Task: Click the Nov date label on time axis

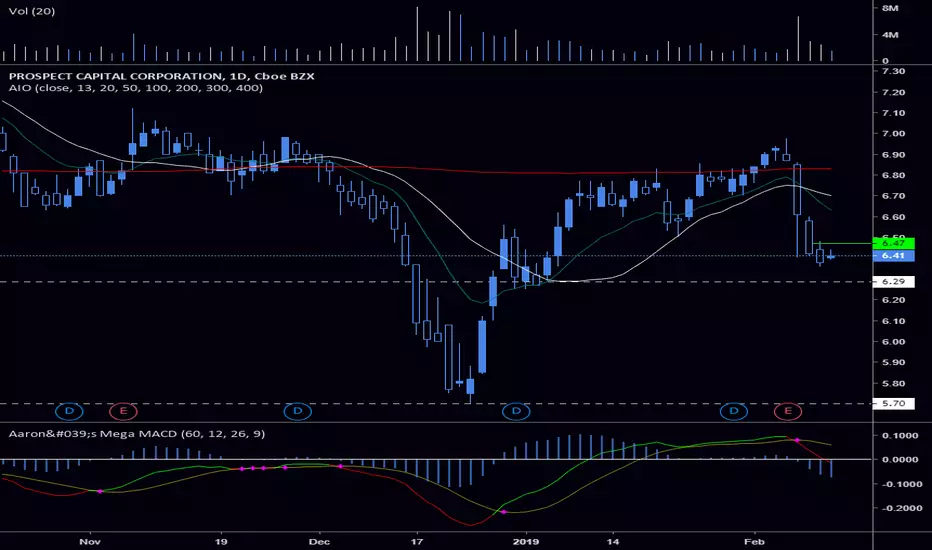Action: pyautogui.click(x=90, y=541)
